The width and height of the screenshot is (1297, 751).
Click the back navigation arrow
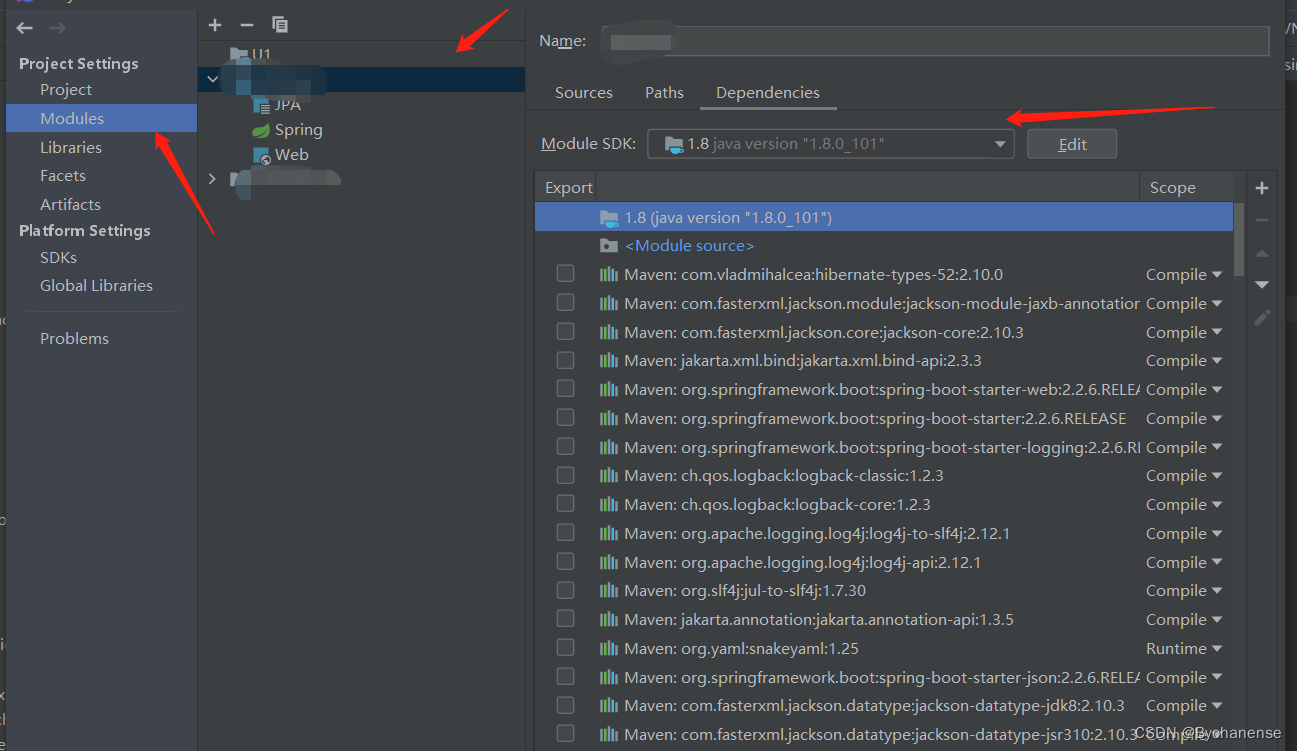point(23,27)
